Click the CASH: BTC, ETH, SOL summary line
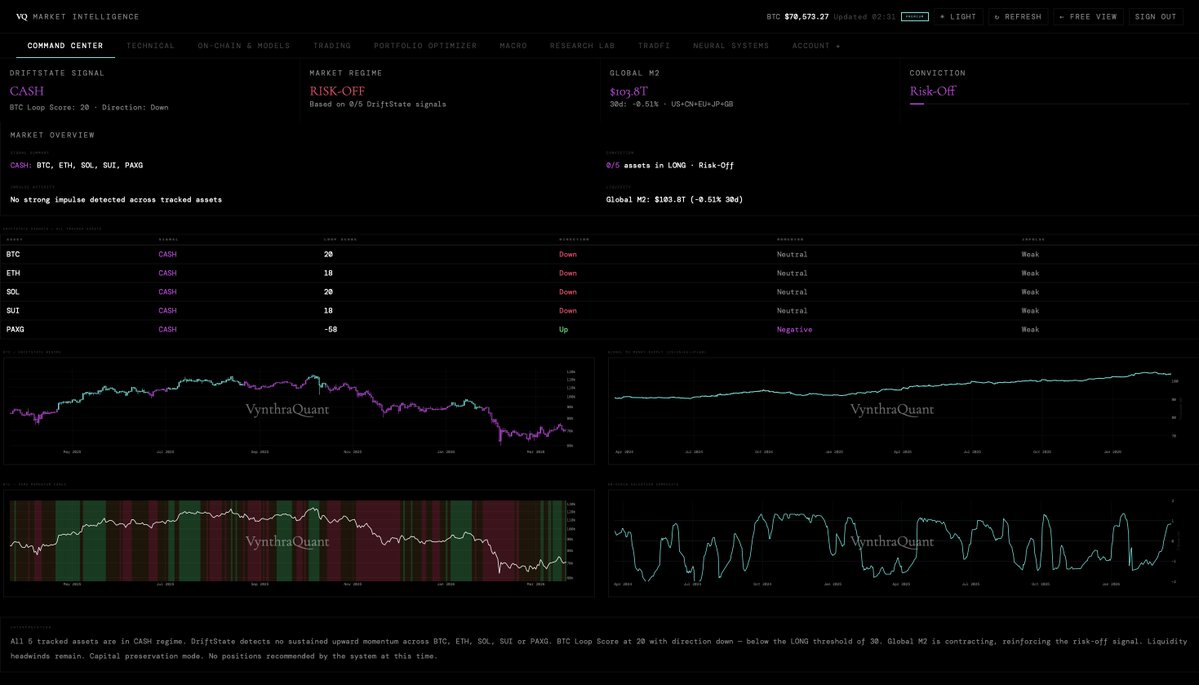Image resolution: width=1199 pixels, height=685 pixels. click(76, 165)
